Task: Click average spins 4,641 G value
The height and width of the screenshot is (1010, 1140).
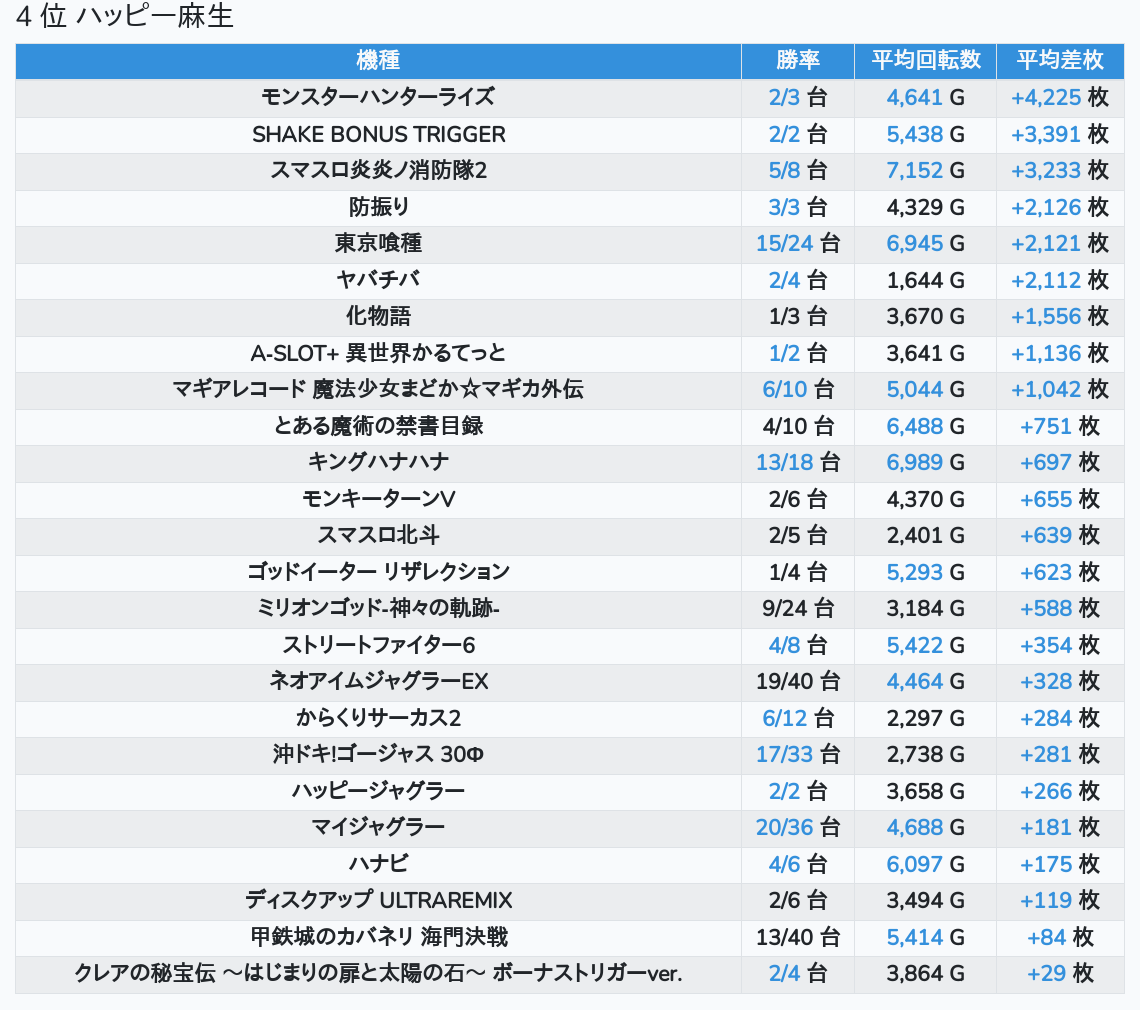Action: click(926, 97)
